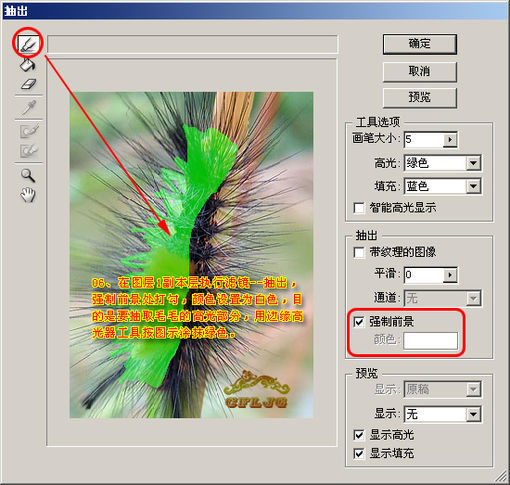Select the Edge Touchup tool

click(29, 151)
